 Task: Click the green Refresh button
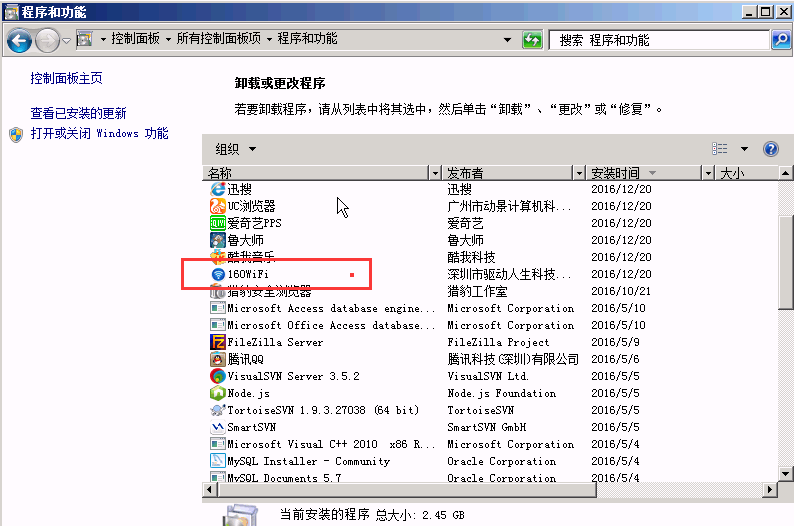point(532,39)
